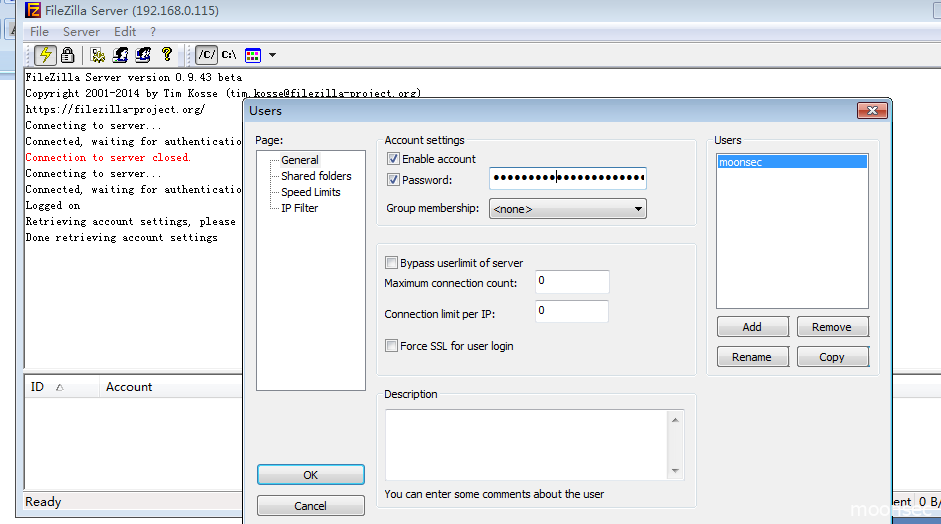Click the colored grid sorting icon
The width and height of the screenshot is (941, 524).
(x=253, y=55)
